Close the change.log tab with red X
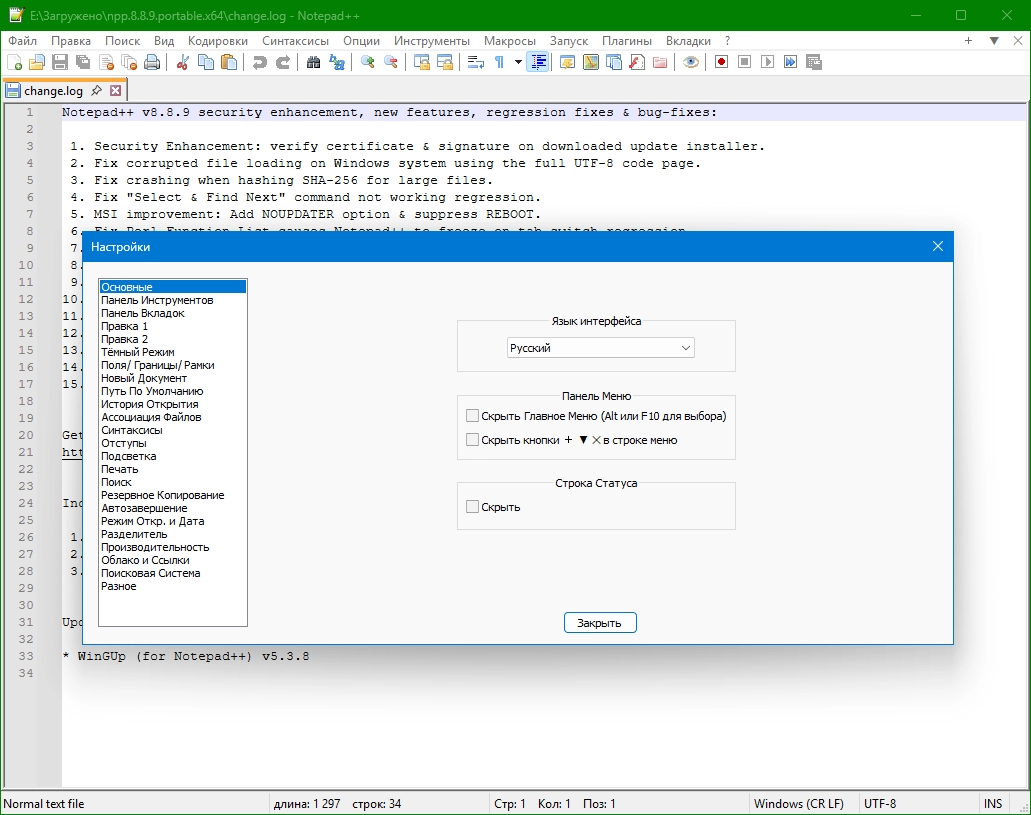Viewport: 1031px width, 815px height. coord(116,90)
